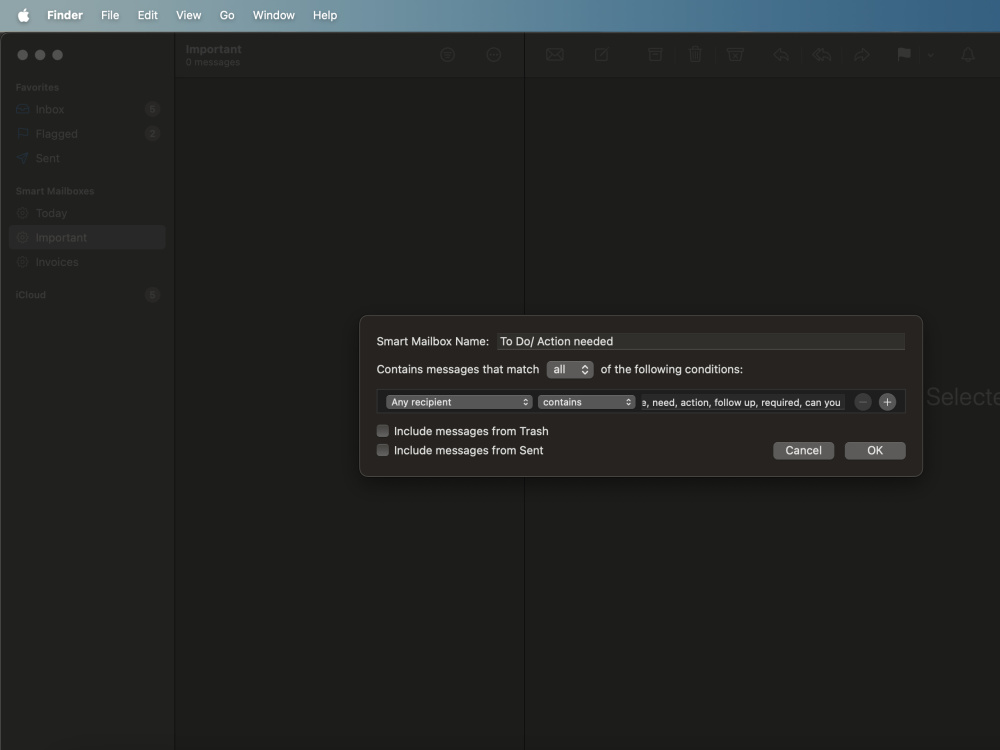1000x750 pixels.
Task: Select the Important smart mailbox
Action: pyautogui.click(x=87, y=237)
